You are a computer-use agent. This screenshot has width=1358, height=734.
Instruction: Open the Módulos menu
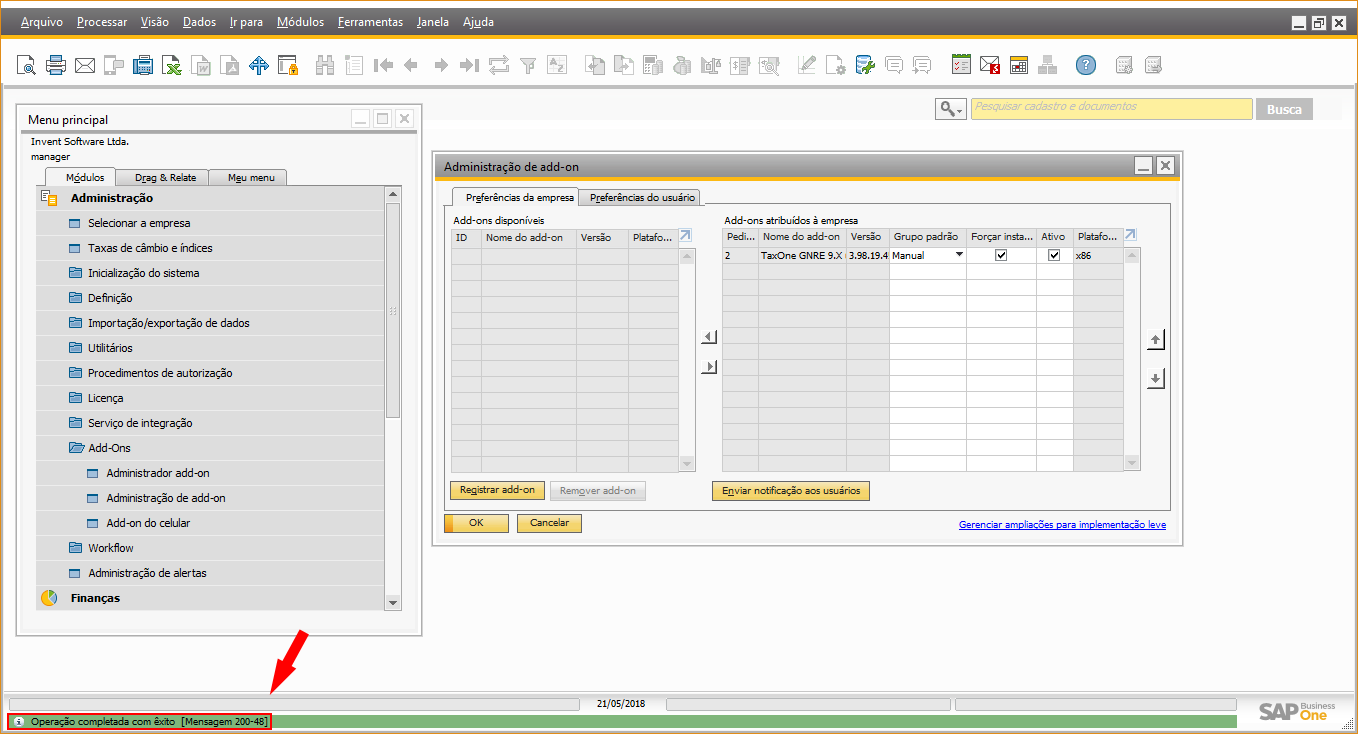coord(300,21)
